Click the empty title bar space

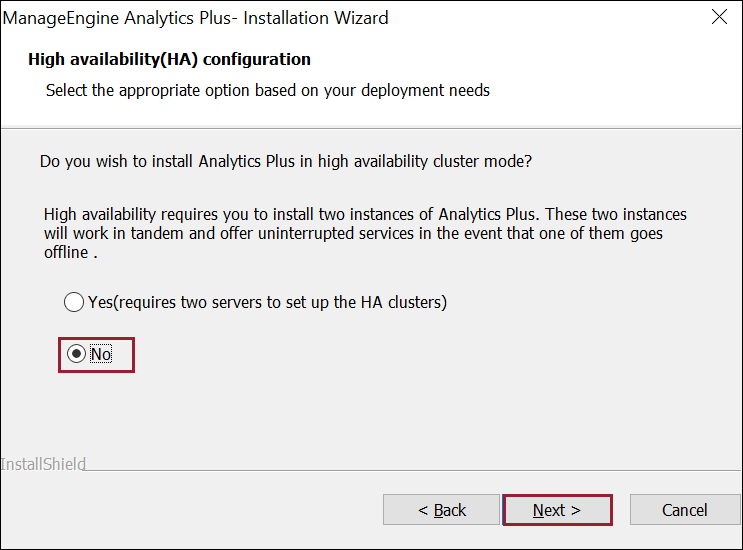point(540,18)
